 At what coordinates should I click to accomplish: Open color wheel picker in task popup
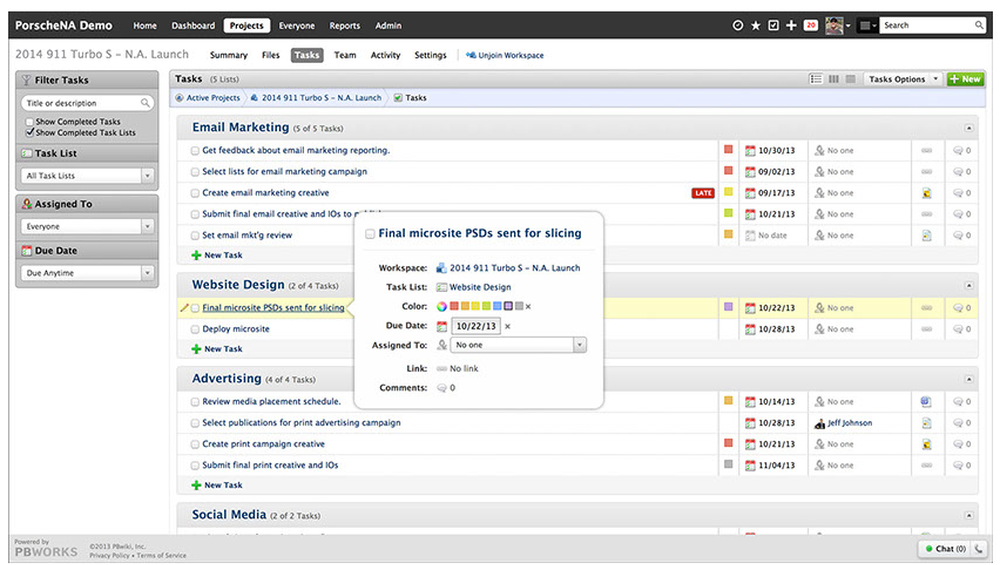tap(441, 307)
